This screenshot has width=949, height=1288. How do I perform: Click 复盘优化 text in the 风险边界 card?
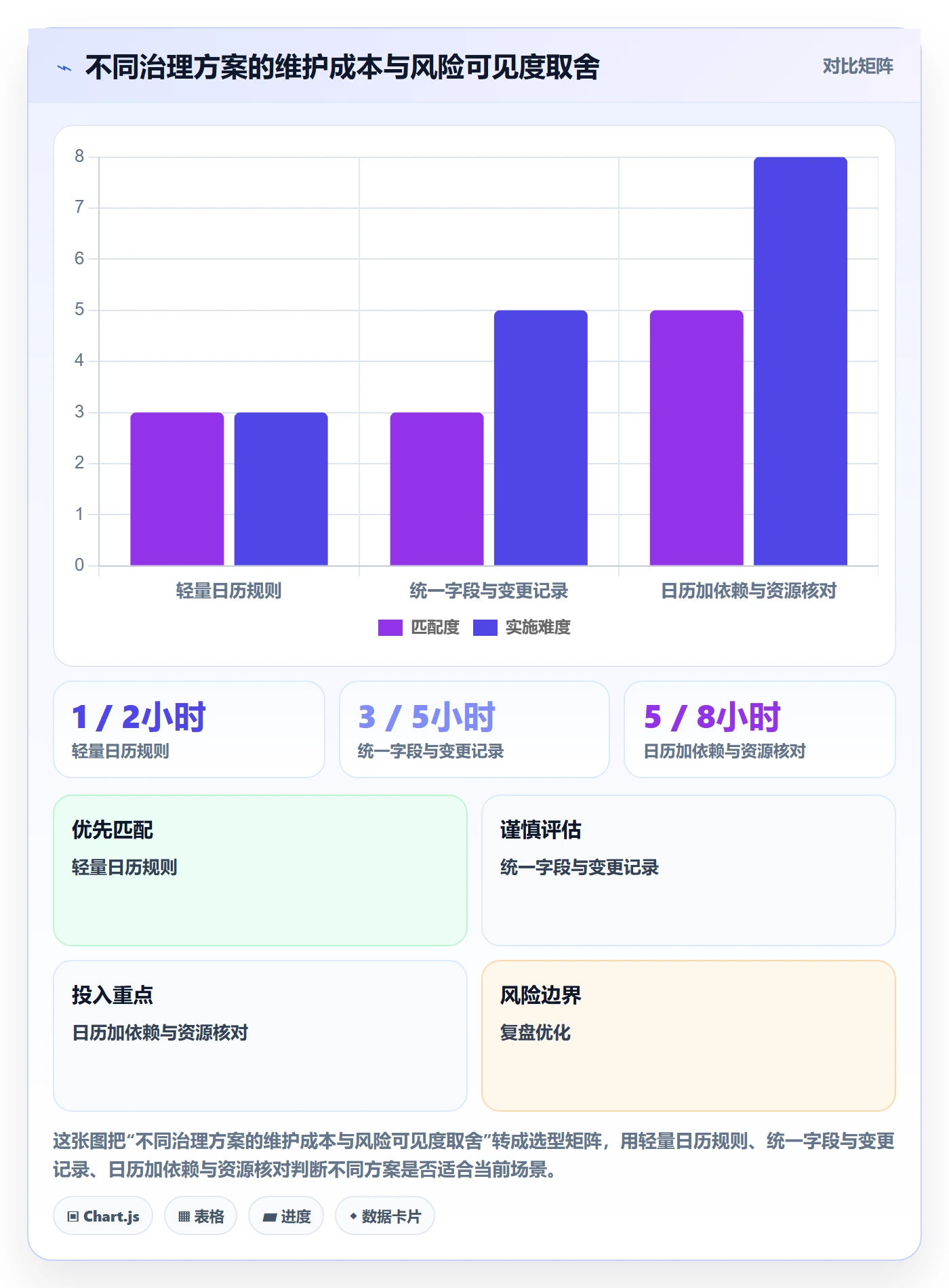(x=536, y=1033)
